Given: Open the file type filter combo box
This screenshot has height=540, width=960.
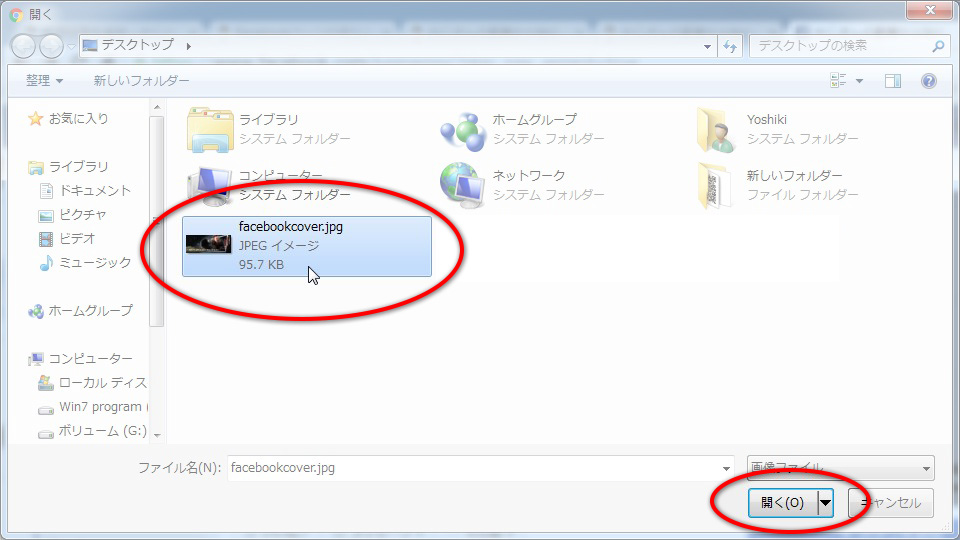Looking at the screenshot, I should pyautogui.click(x=840, y=468).
